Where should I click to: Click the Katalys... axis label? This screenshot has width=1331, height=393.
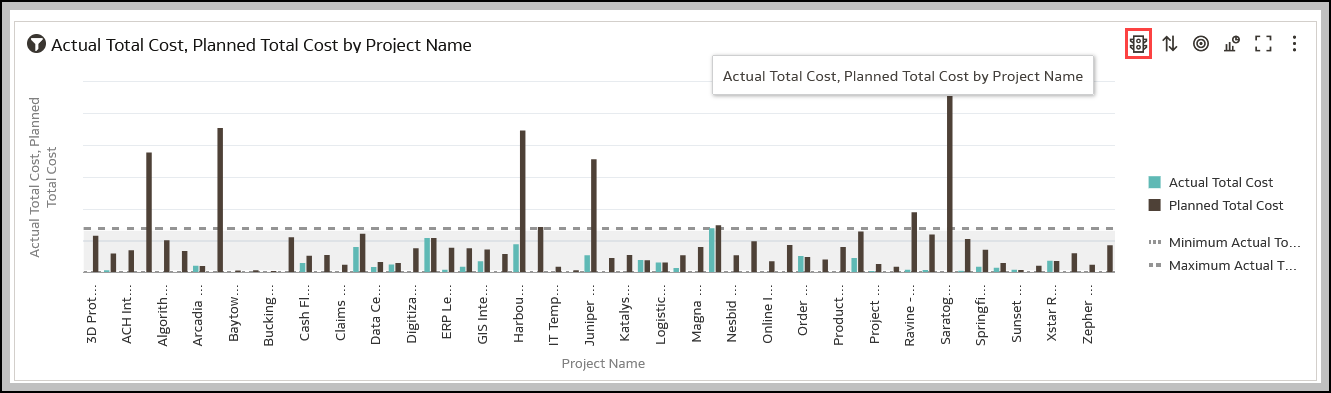point(625,312)
